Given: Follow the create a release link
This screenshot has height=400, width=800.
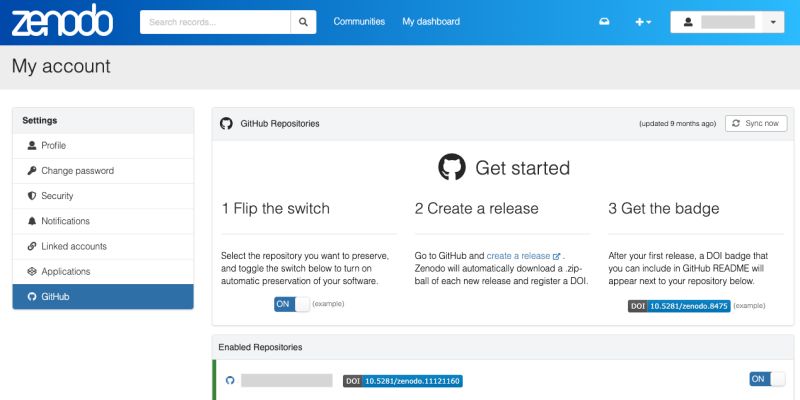Looking at the screenshot, I should 518,256.
